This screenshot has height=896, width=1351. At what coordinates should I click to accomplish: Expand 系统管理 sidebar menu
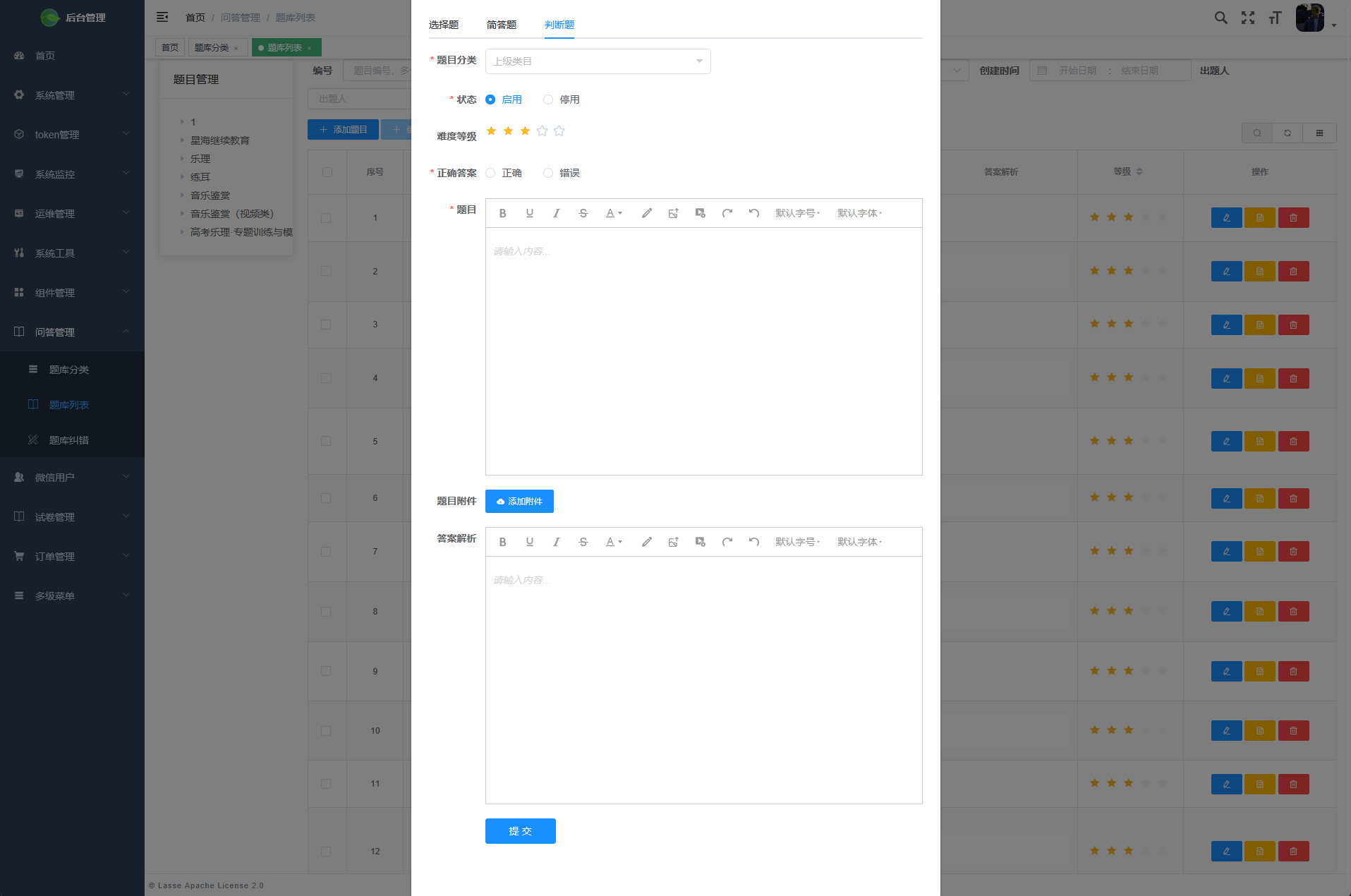(72, 95)
